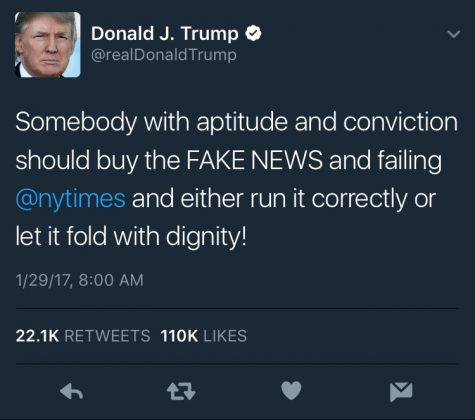Viewport: 475px width, 420px height.
Task: Click 'and either run it correctly or' text
Action: click(284, 199)
